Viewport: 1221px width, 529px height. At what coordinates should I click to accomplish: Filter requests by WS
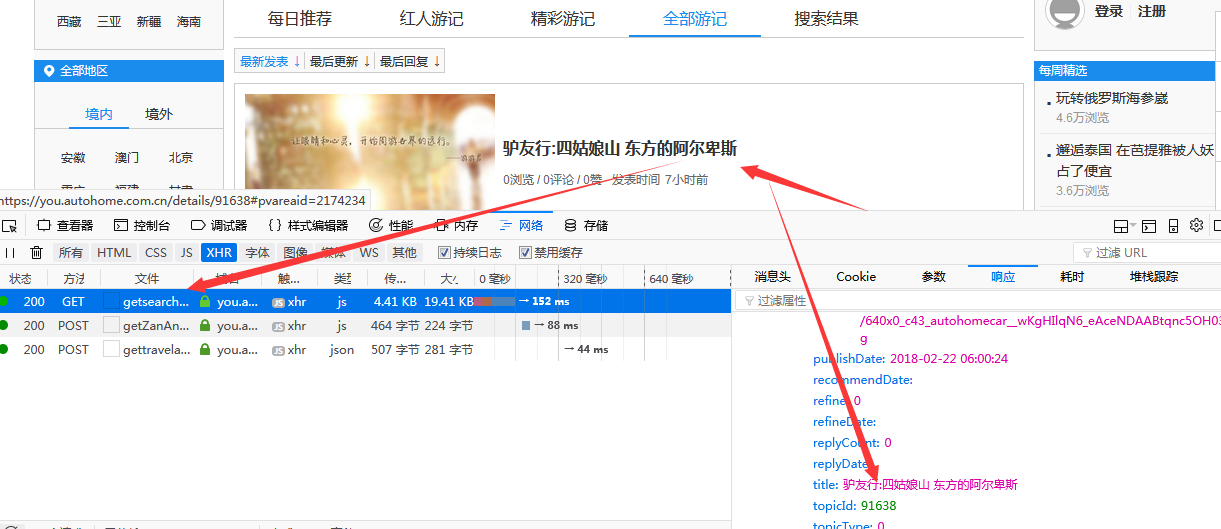point(369,253)
